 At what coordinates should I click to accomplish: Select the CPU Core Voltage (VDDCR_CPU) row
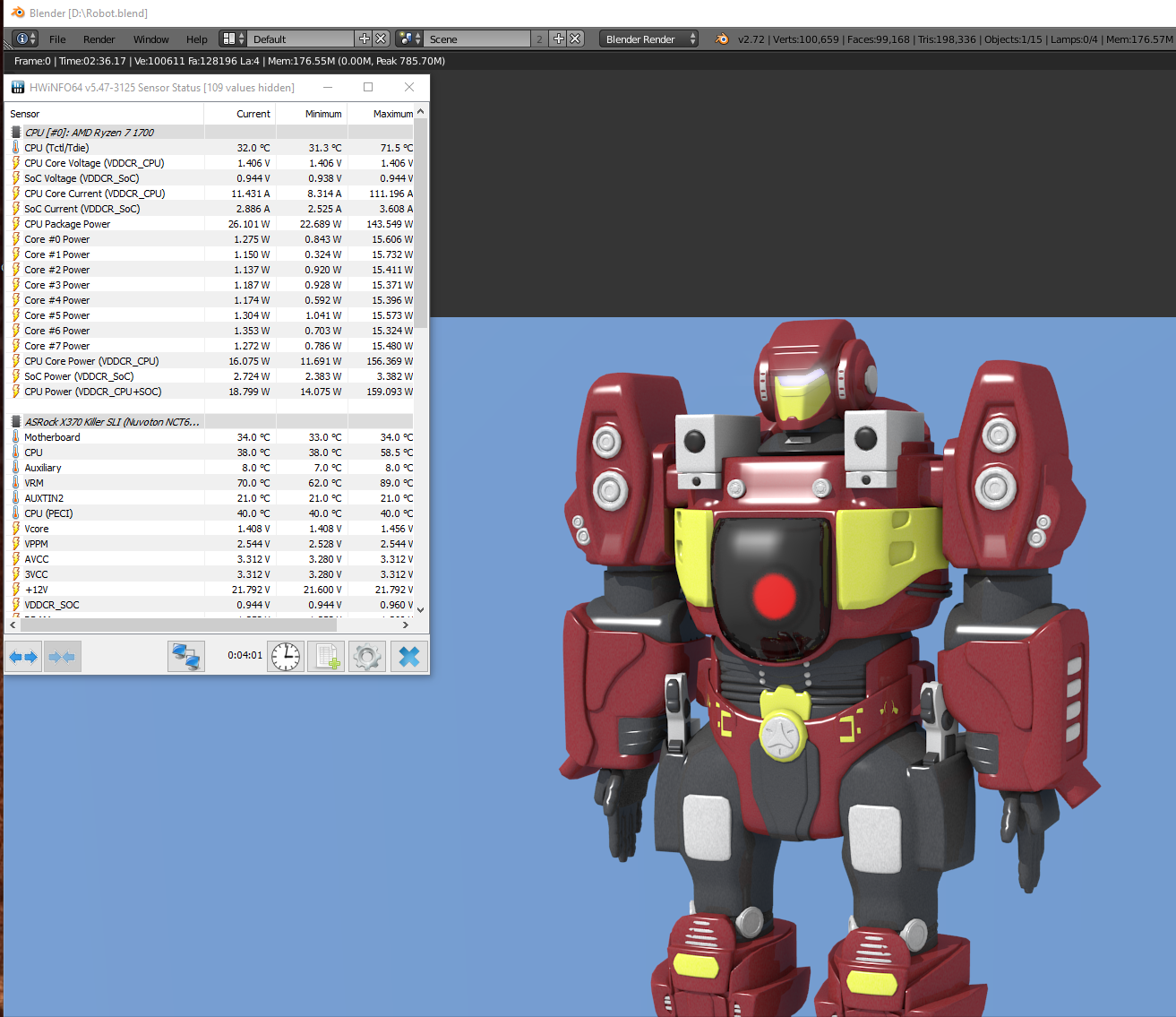(210, 163)
